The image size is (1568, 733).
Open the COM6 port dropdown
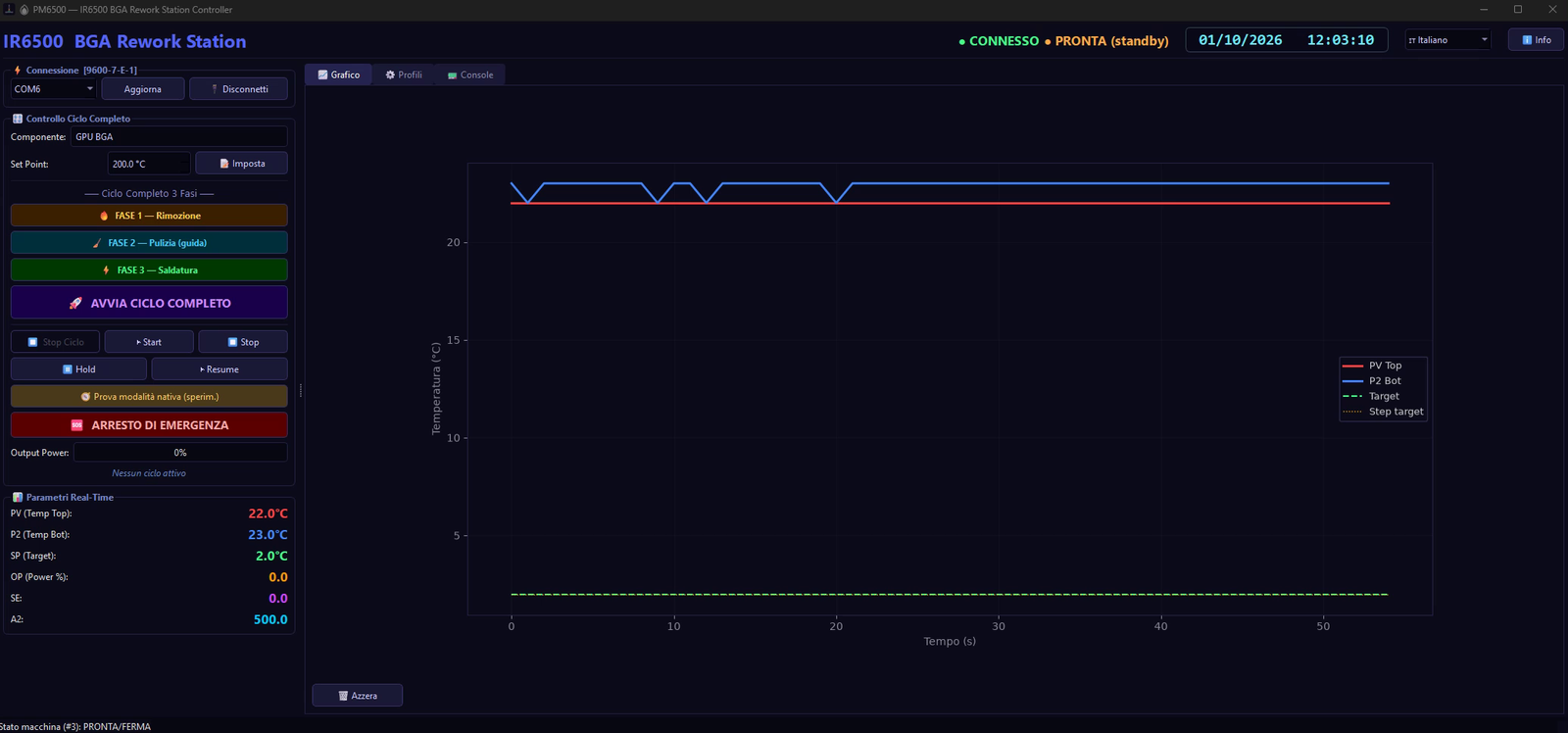53,89
